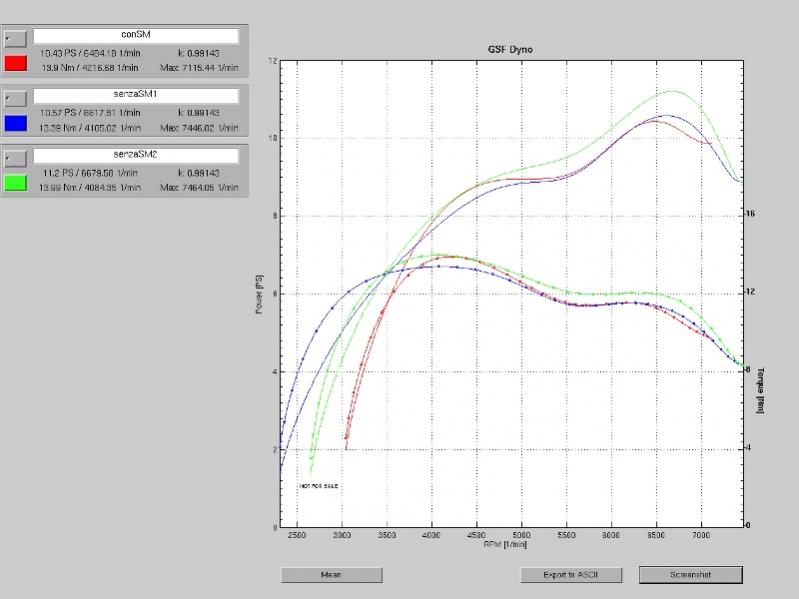
Task: Click the text '13.9 Nm / 4216.68 1/min'
Action: coord(90,68)
